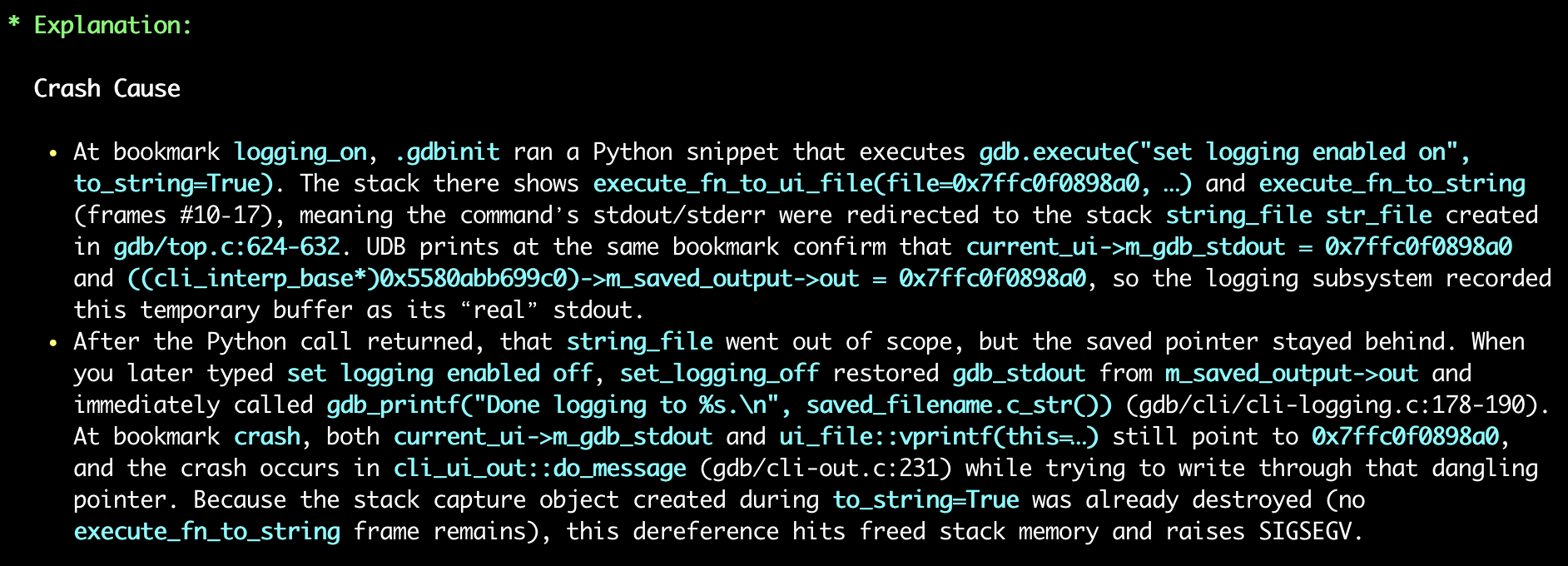The height and width of the screenshot is (566, 1568).
Task: Click the first yellow bullet point
Action: (x=53, y=153)
